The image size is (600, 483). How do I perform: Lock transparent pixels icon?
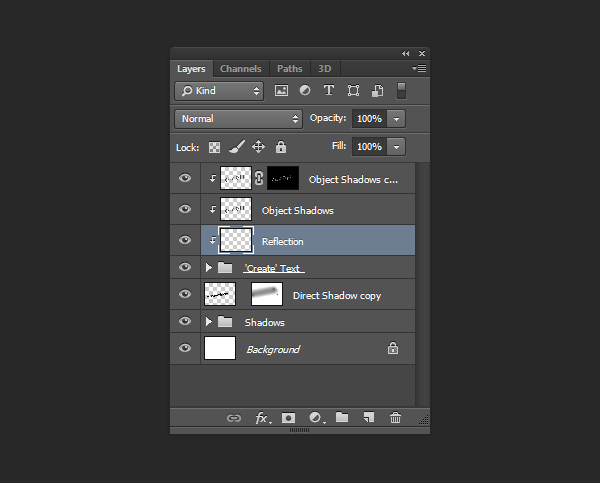(214, 147)
